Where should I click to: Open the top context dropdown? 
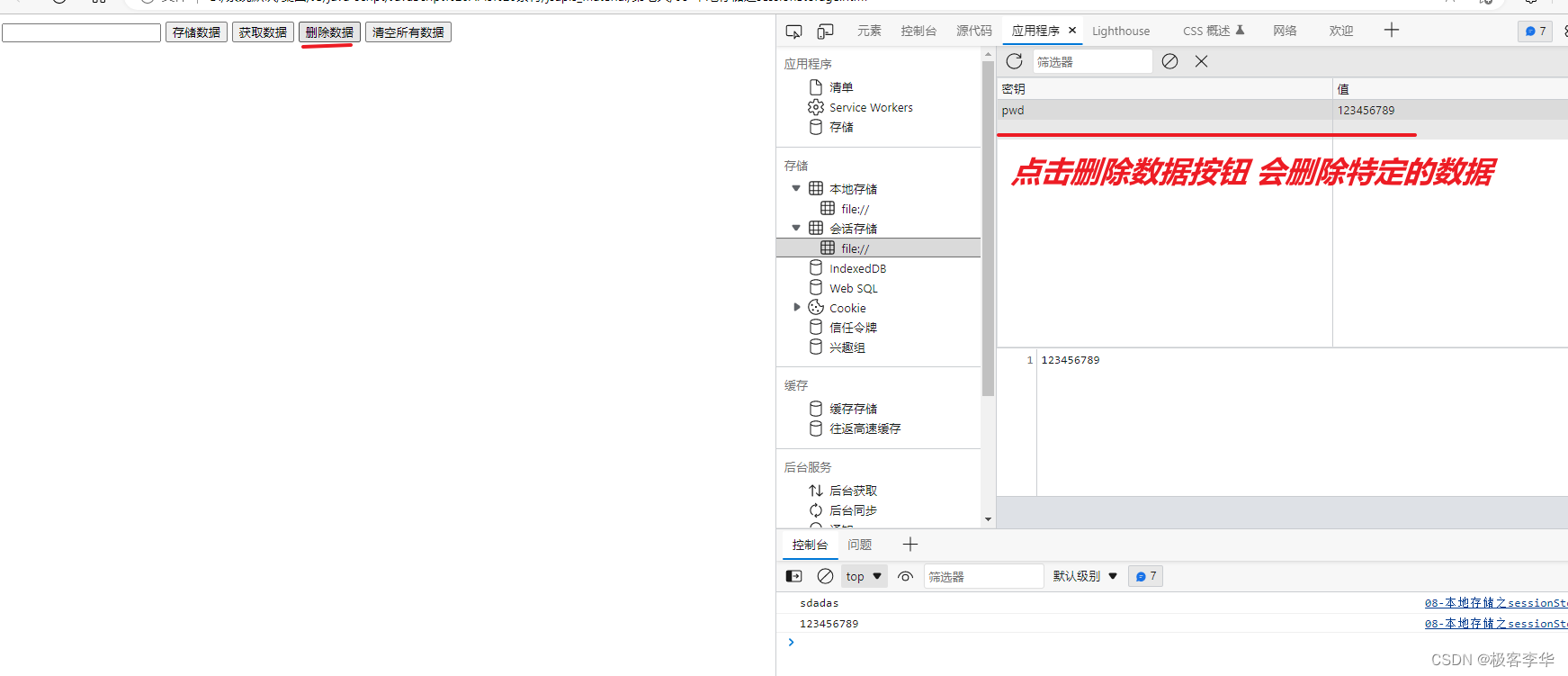click(864, 576)
